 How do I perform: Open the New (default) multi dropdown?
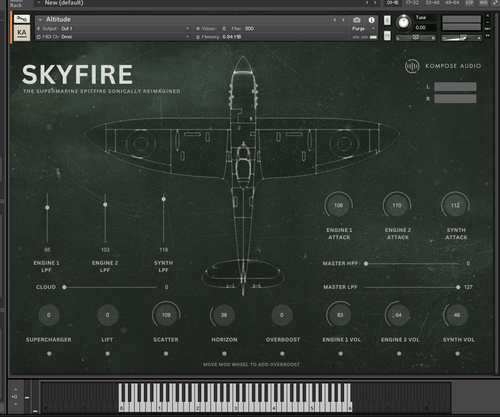pyautogui.click(x=39, y=3)
